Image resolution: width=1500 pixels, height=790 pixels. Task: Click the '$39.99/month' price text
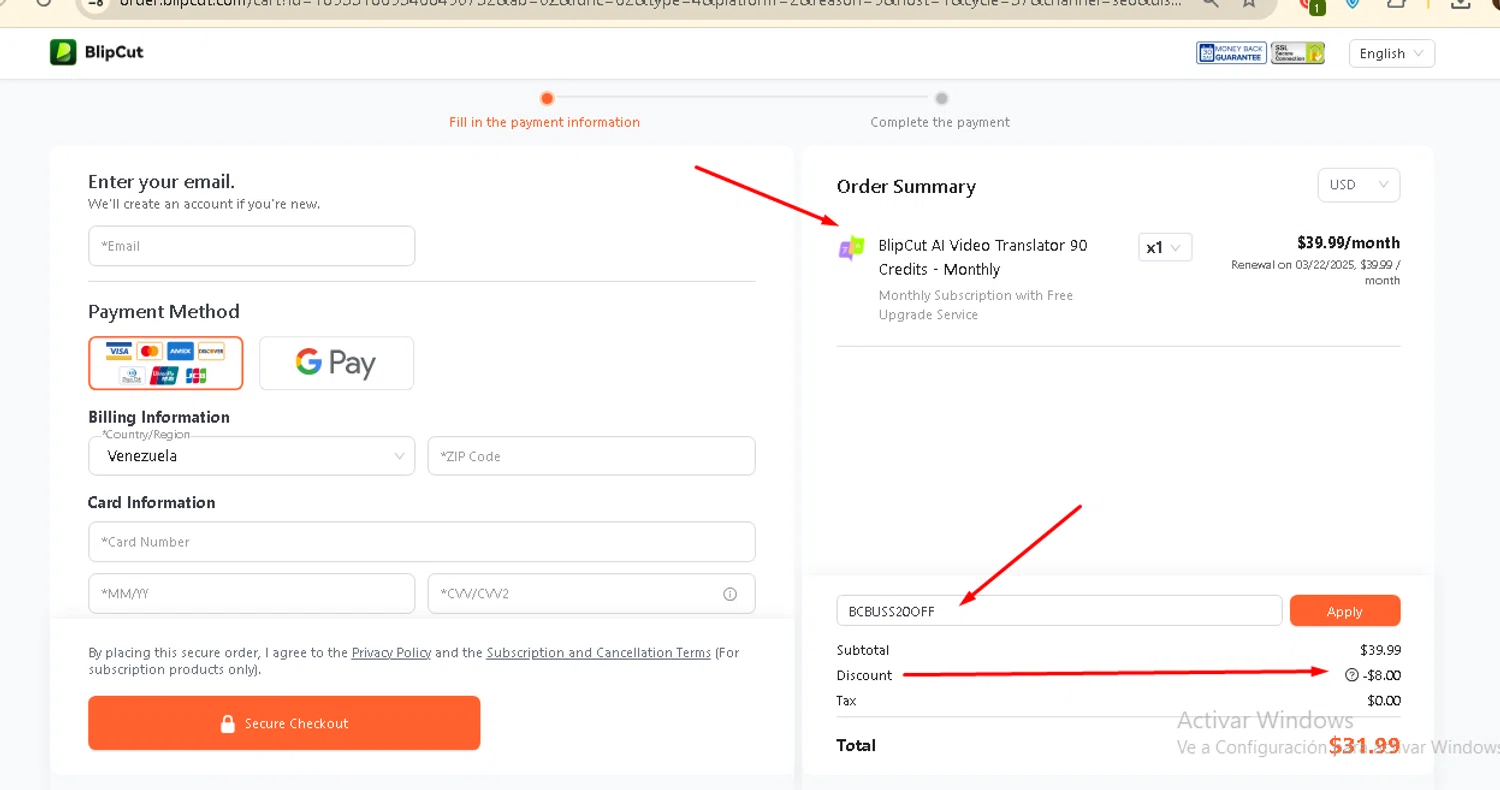[x=1348, y=243]
